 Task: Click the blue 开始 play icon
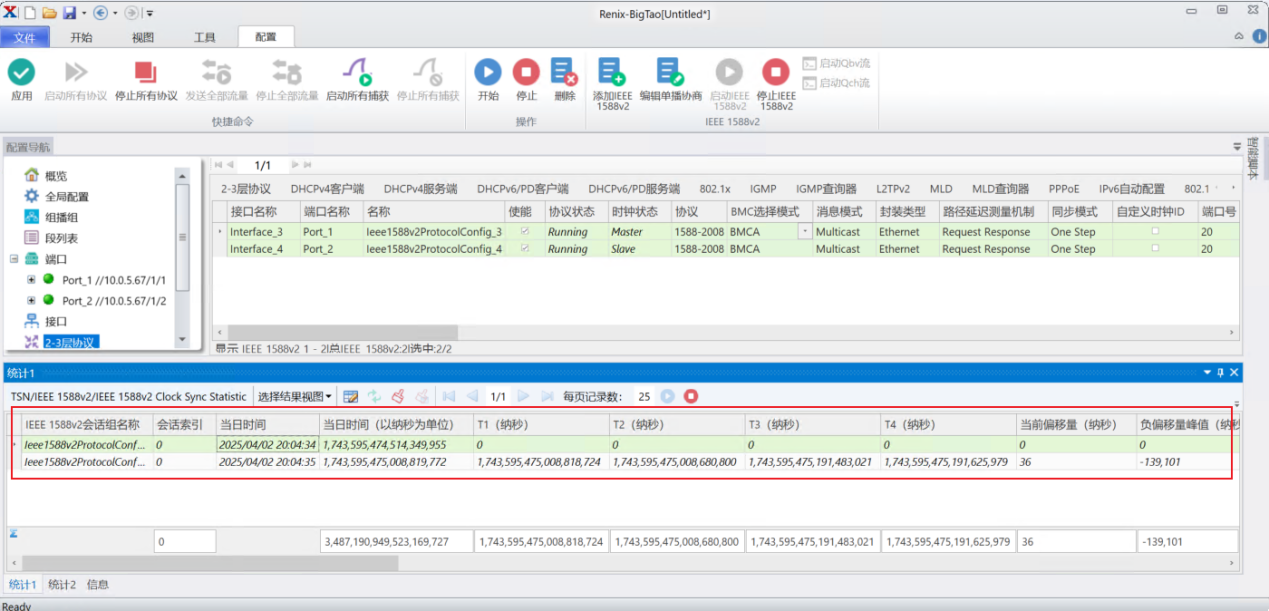click(488, 71)
